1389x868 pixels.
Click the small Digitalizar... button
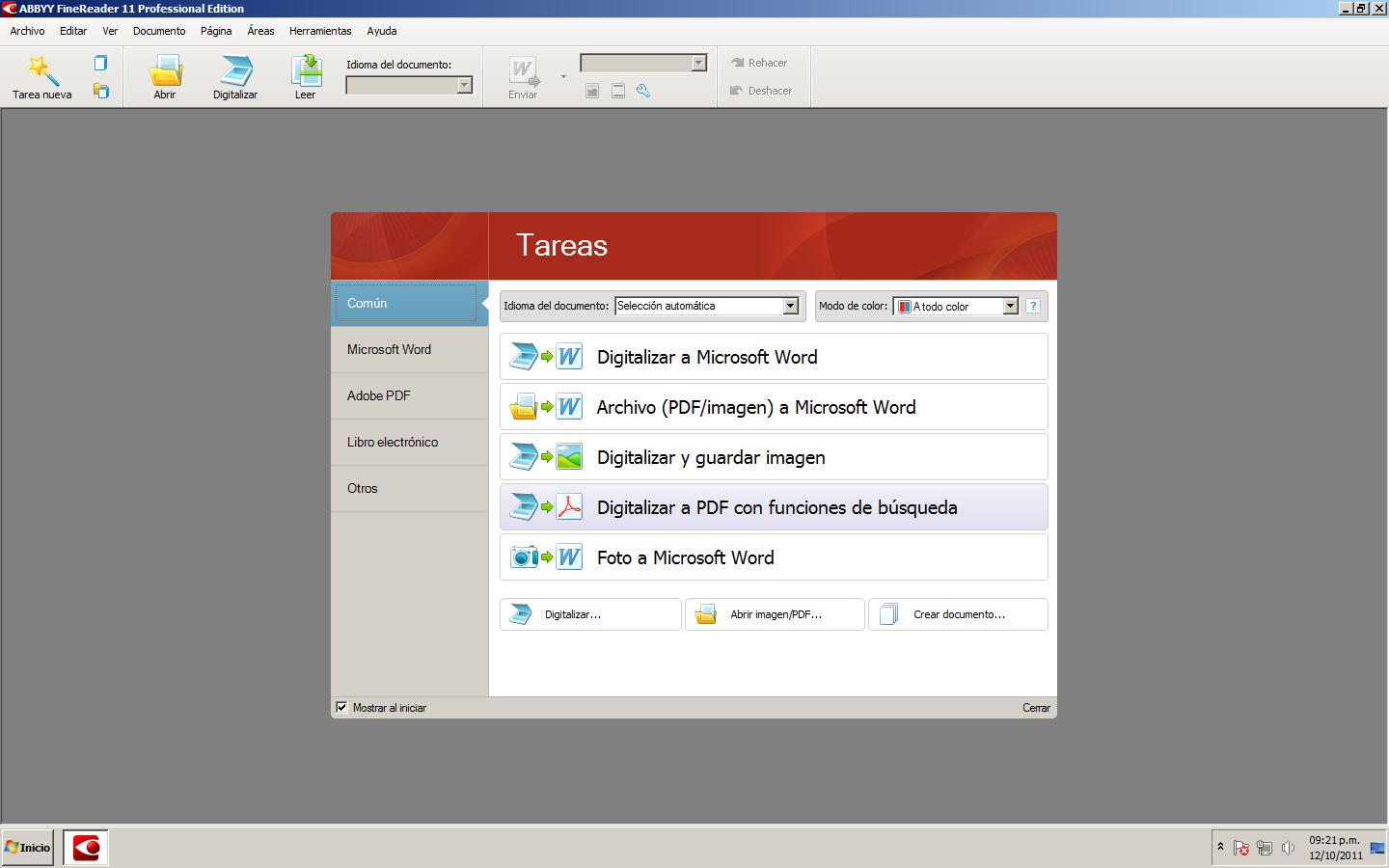(x=590, y=614)
